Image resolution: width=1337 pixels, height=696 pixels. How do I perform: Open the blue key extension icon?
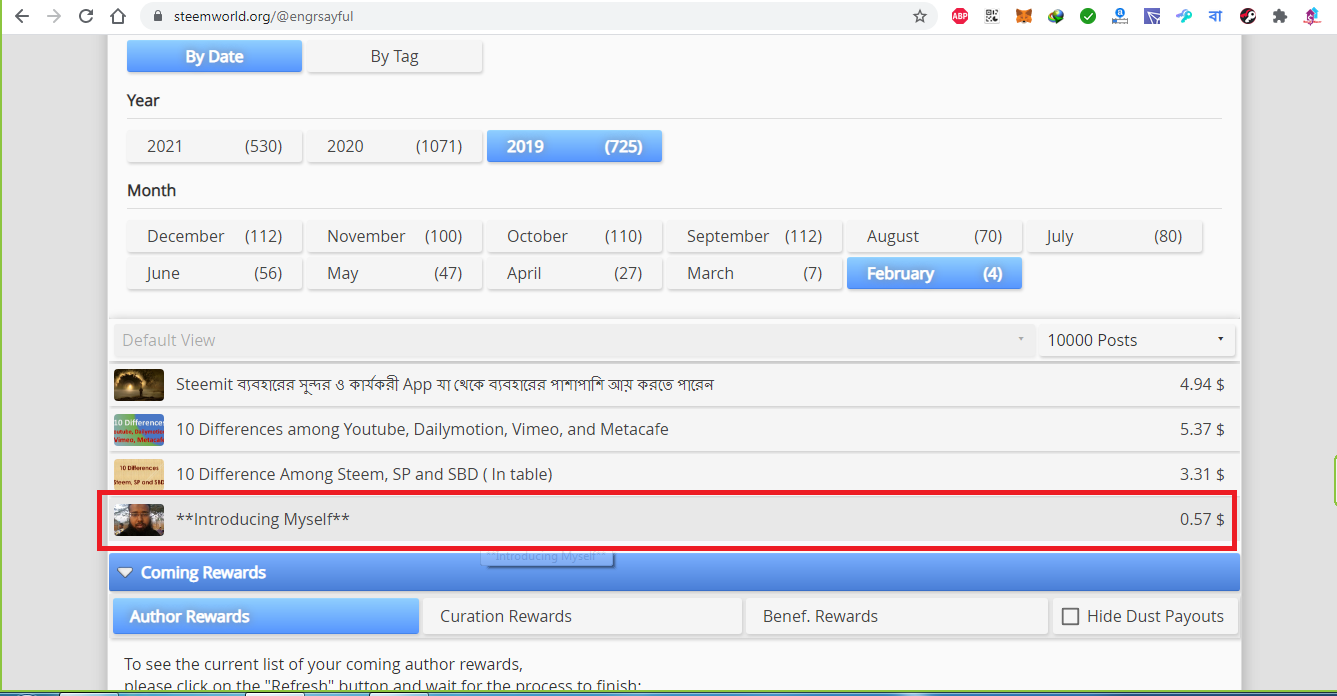tap(1184, 16)
